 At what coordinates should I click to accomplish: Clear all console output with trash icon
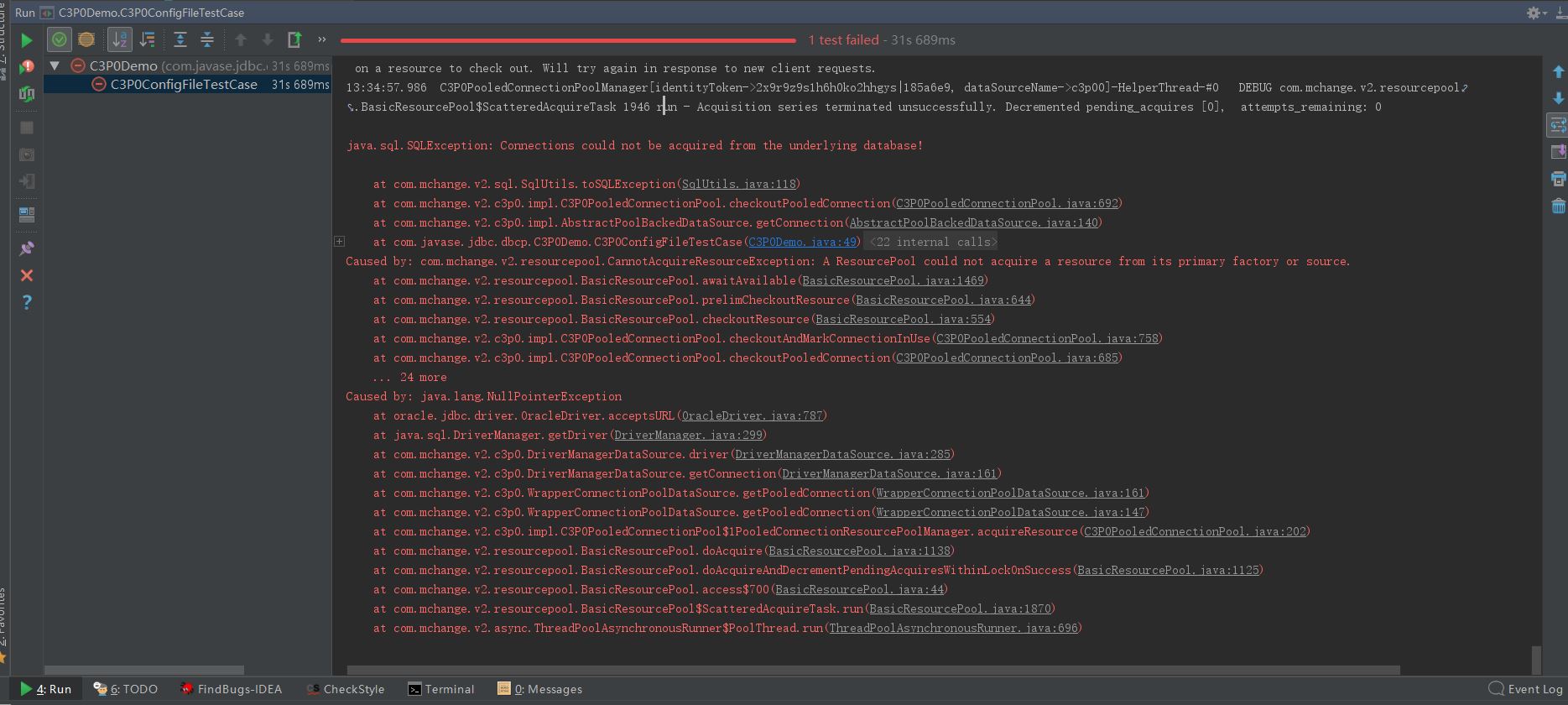click(x=1558, y=206)
